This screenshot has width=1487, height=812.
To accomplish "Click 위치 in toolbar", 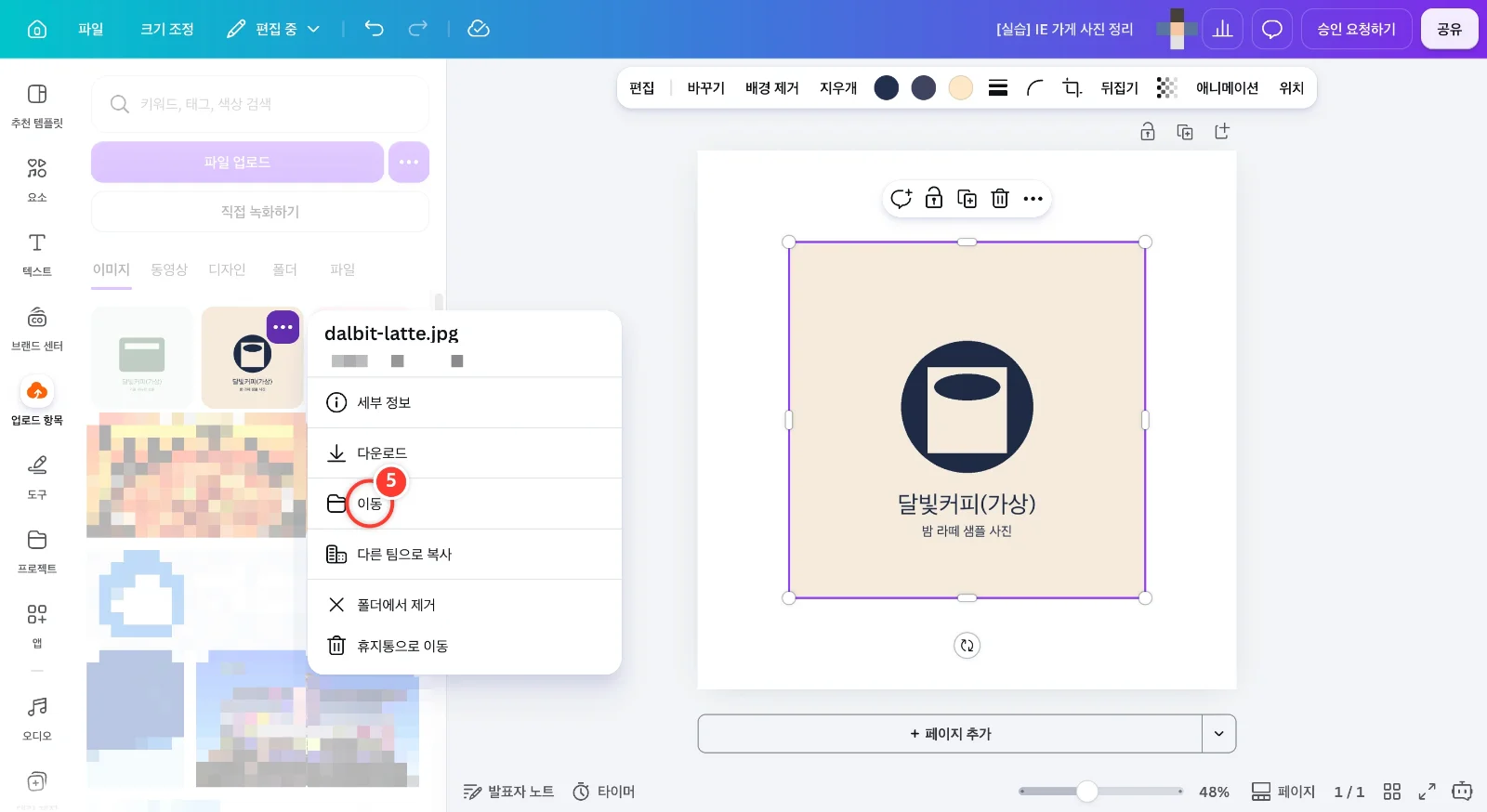I will click(x=1291, y=87).
